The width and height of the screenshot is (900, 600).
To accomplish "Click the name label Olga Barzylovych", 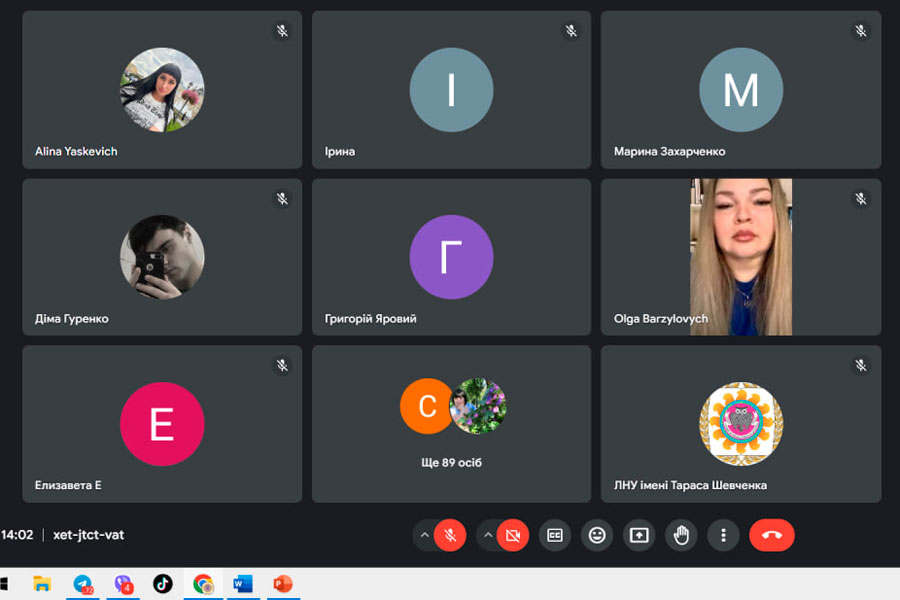I will pyautogui.click(x=661, y=319).
